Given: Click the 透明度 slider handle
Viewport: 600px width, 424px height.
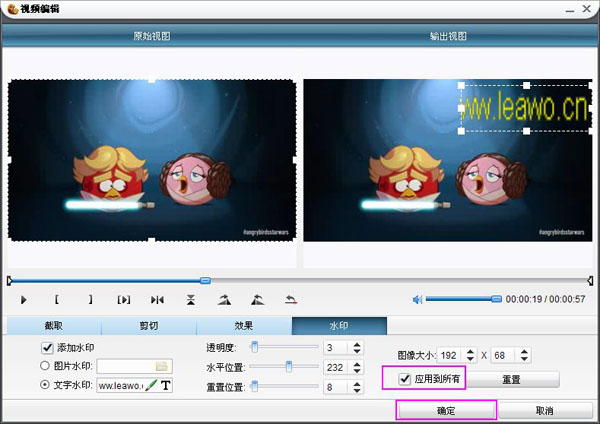Looking at the screenshot, I should (x=254, y=347).
